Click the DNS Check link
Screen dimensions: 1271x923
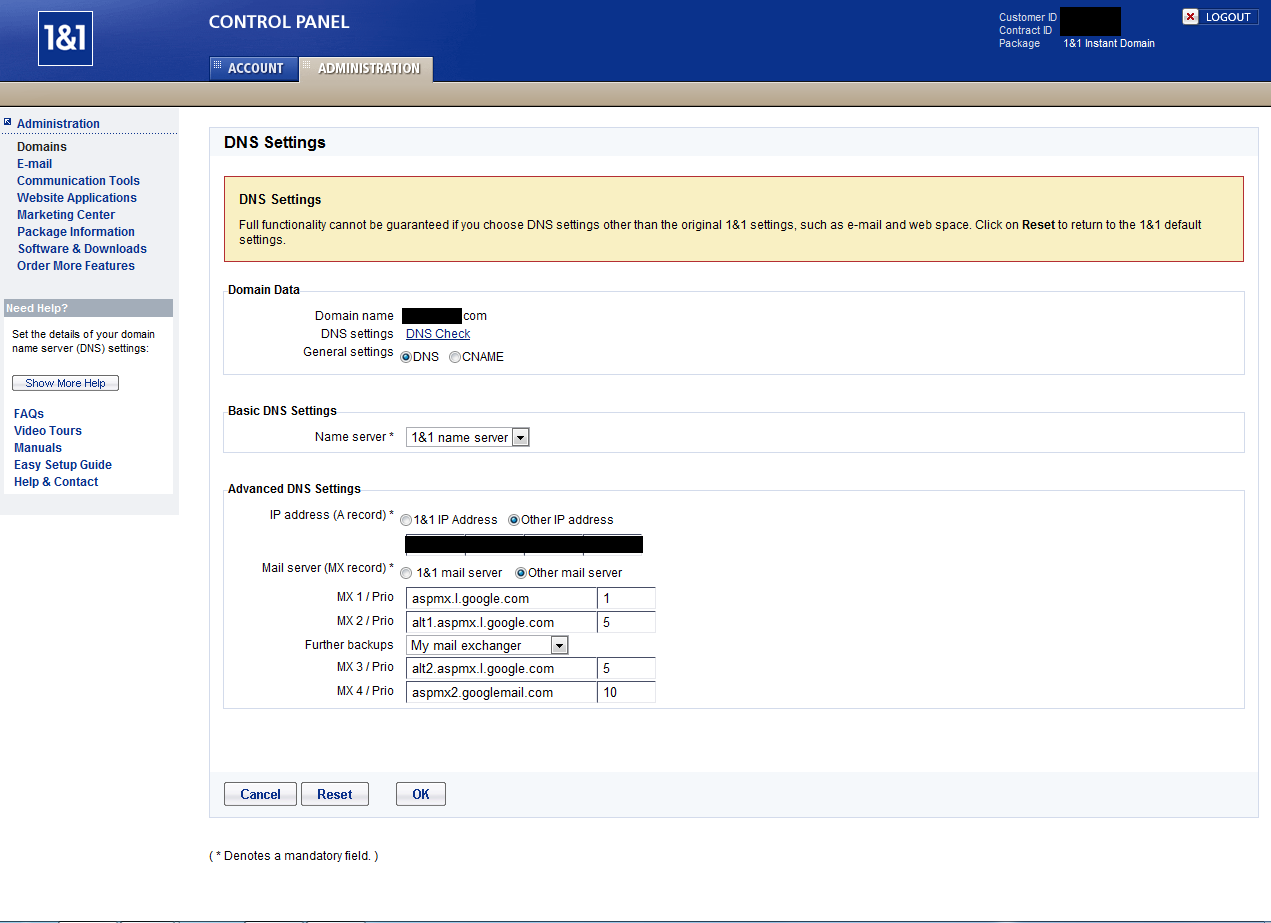coord(438,334)
